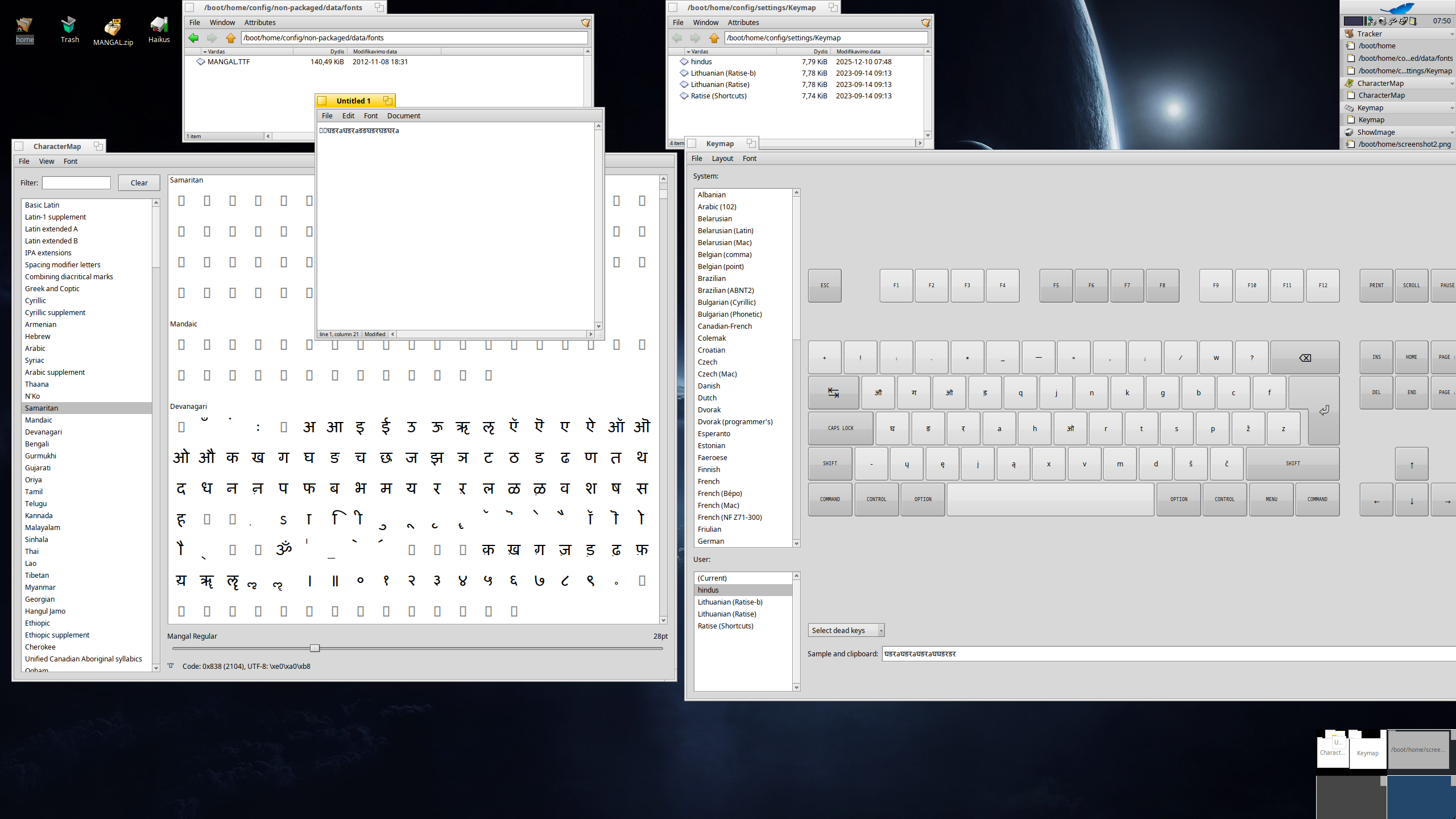Click back arrow in fonts Tracker window
Image resolution: width=1456 pixels, height=819 pixels.
(x=194, y=38)
